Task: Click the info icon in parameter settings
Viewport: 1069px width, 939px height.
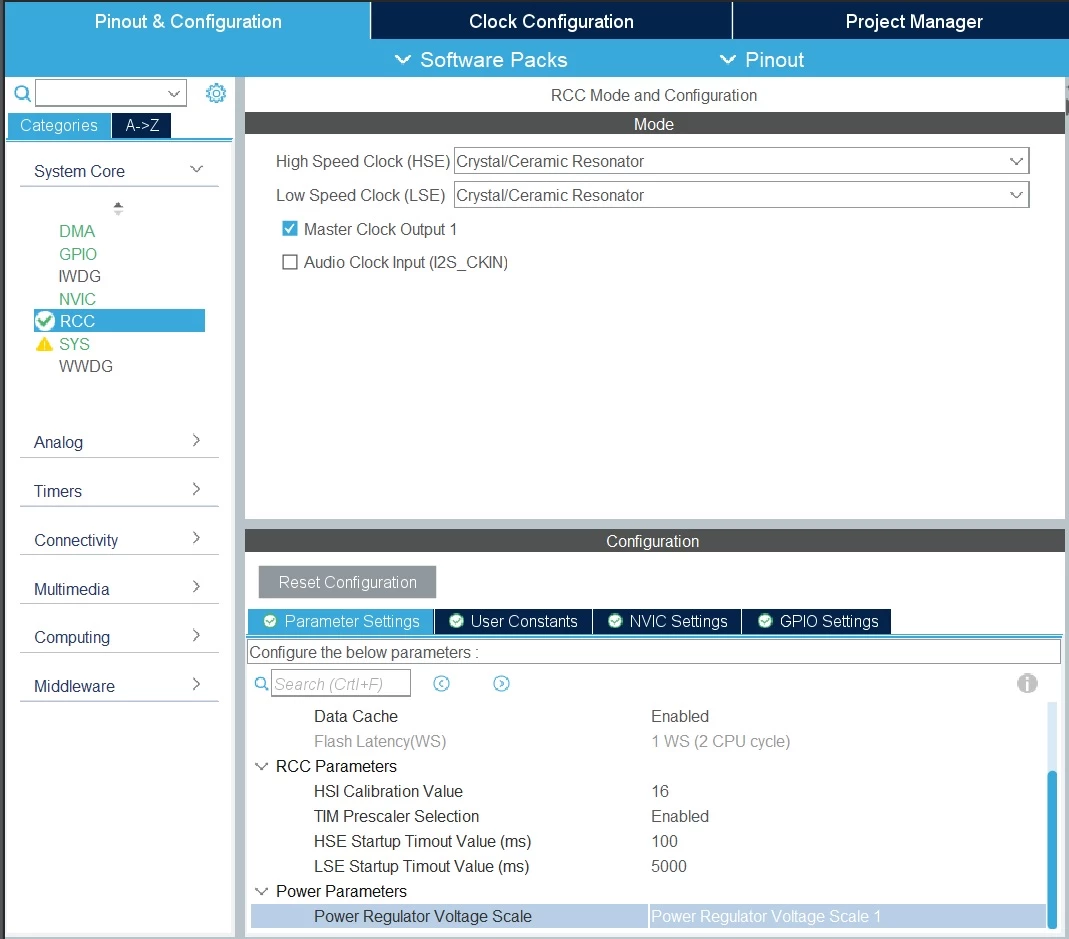Action: tap(1027, 683)
